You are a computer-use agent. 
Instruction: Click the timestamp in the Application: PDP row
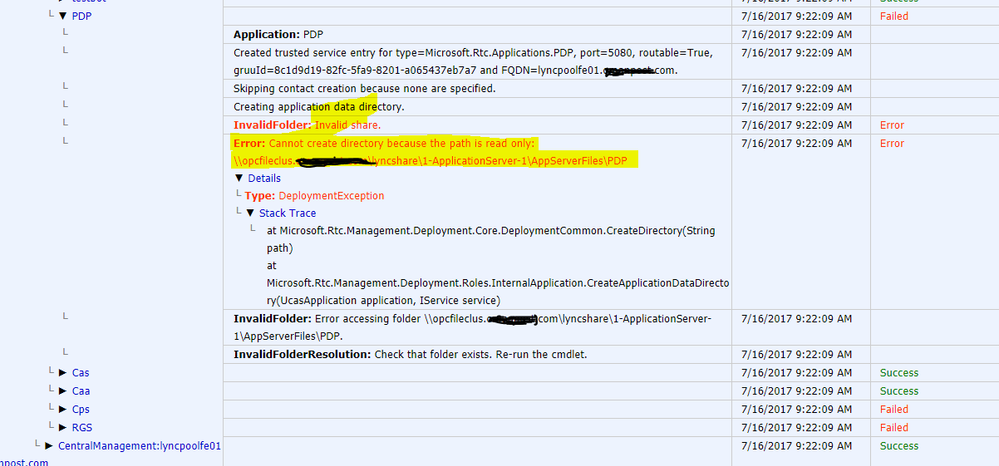coord(796,34)
